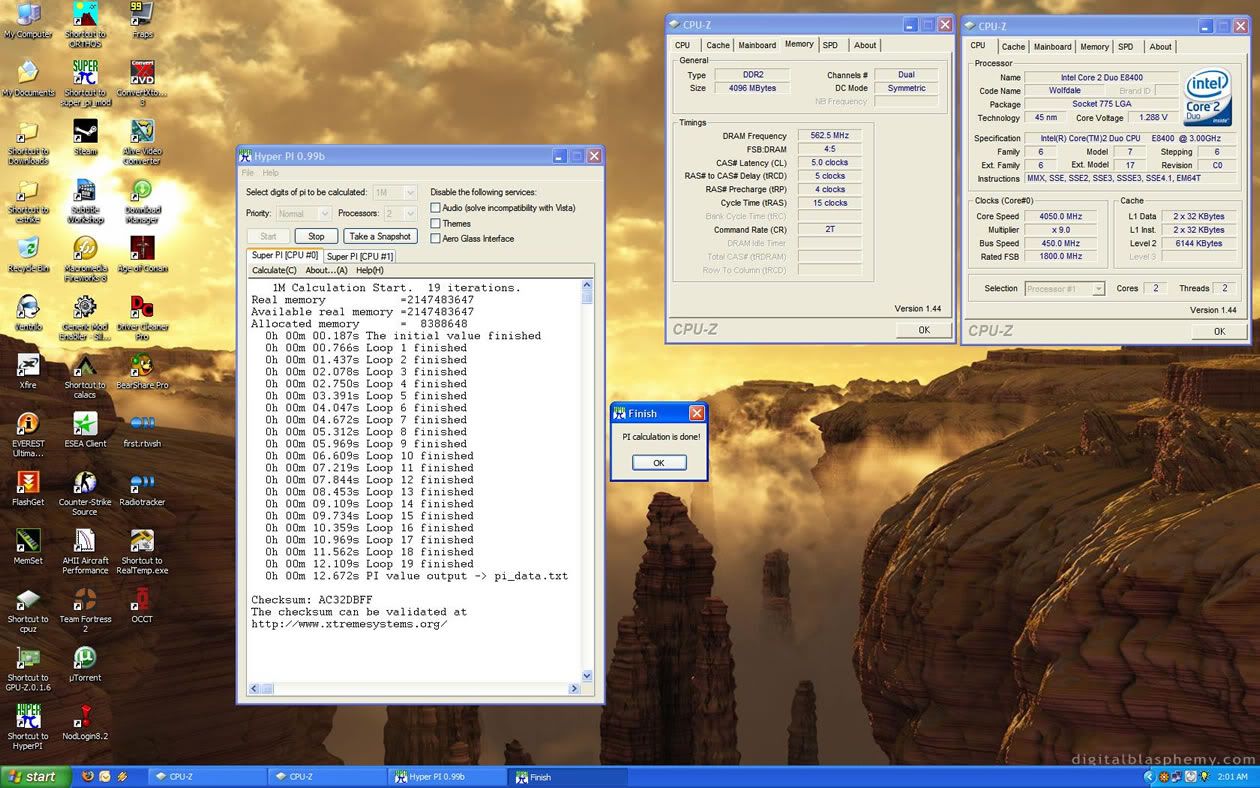
Task: Switch to the Finish taskbar button
Action: click(567, 777)
